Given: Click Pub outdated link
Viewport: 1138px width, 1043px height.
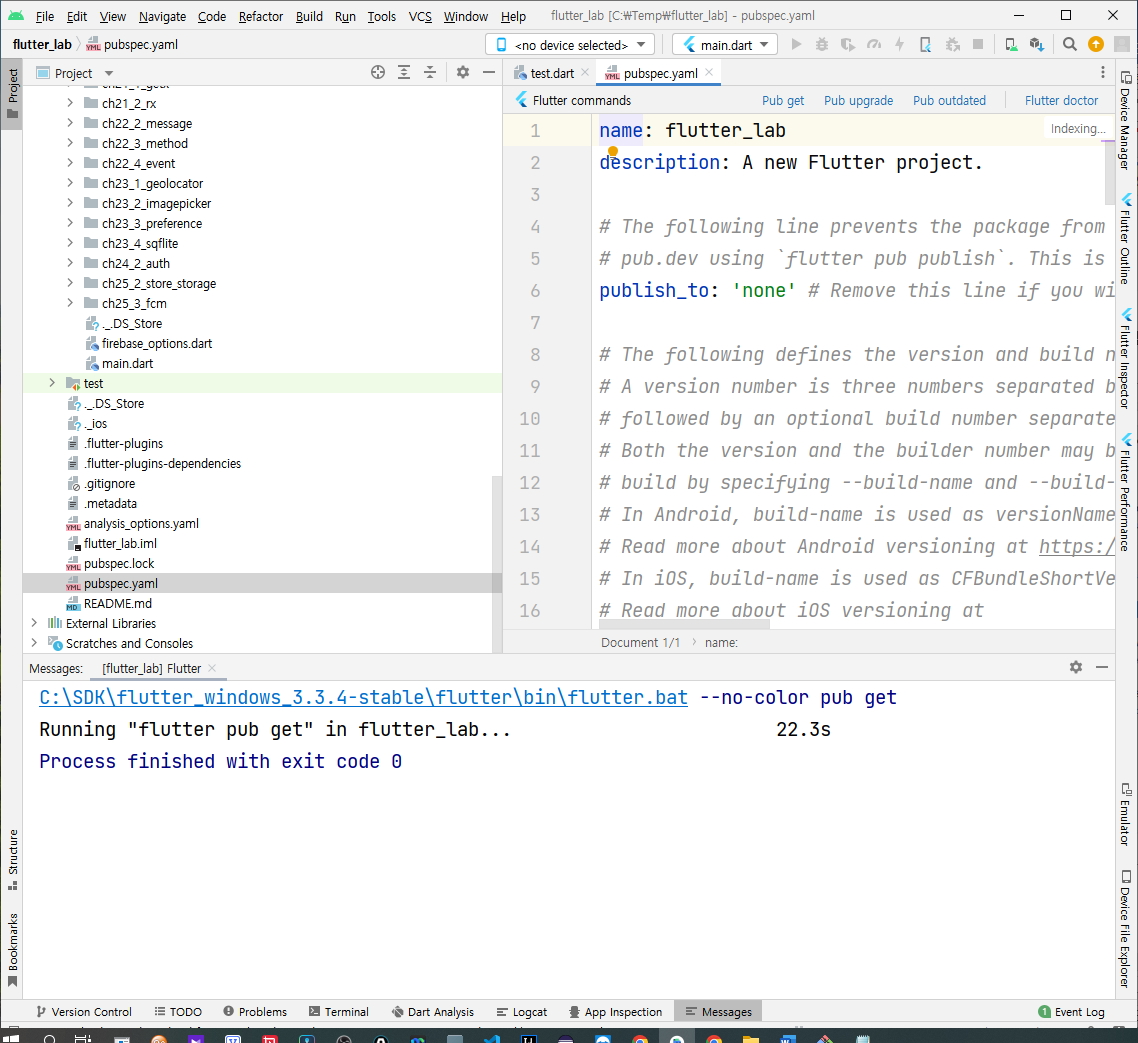Looking at the screenshot, I should click(949, 100).
